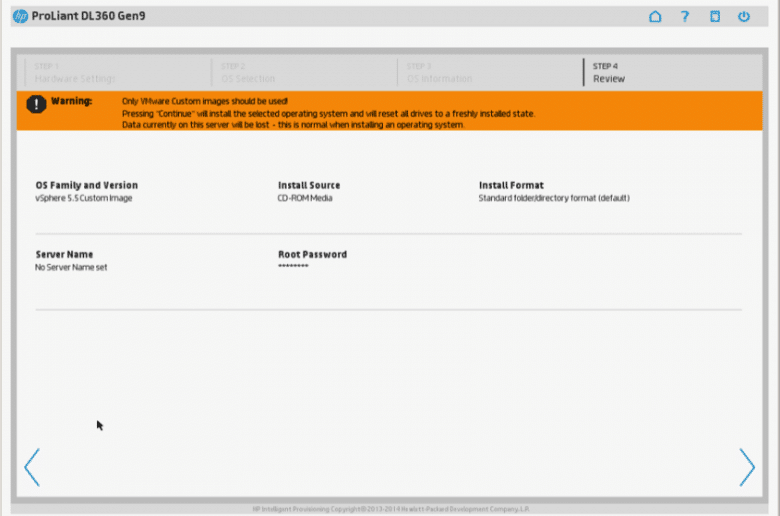
Task: Click 'CD-ROM Media' install source value
Action: [x=305, y=198]
